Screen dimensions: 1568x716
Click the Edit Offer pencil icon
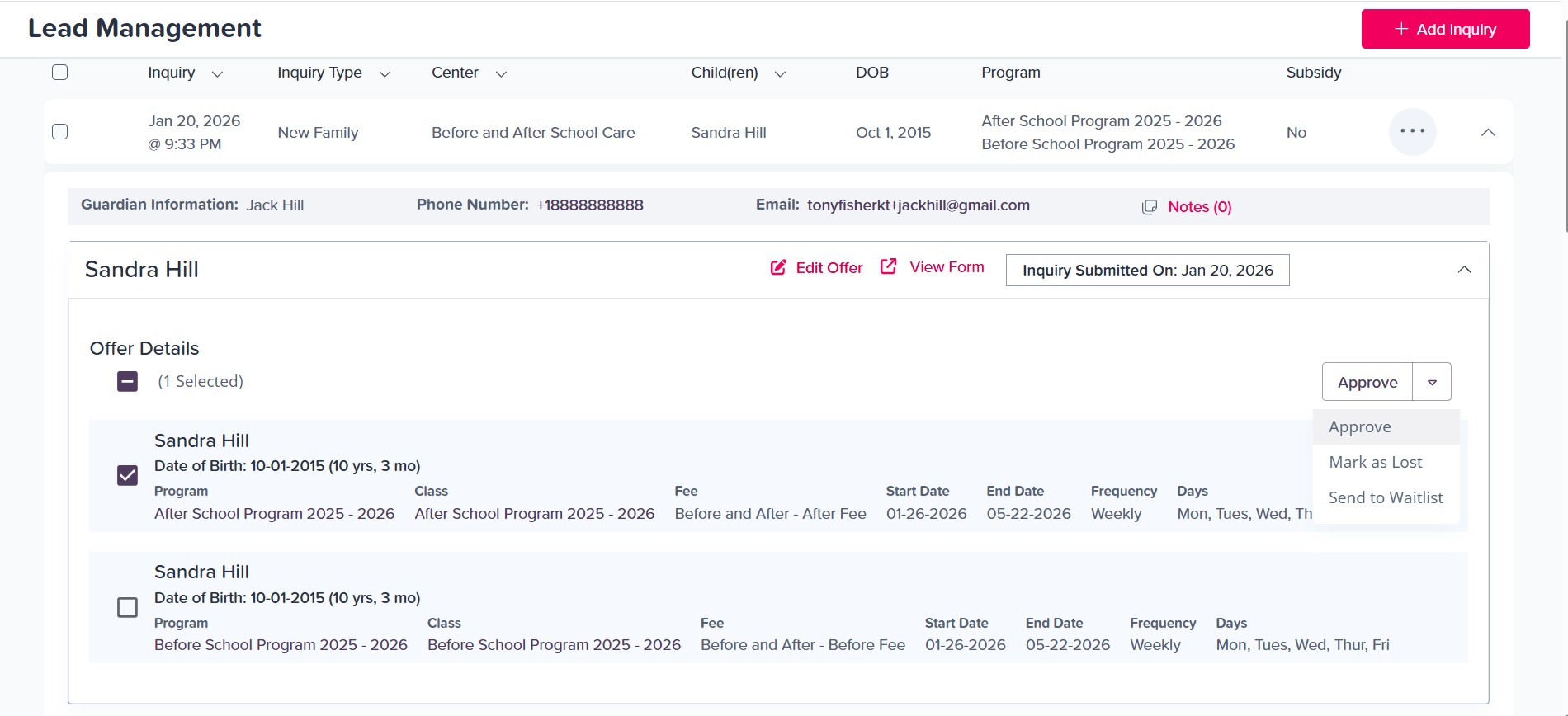[x=778, y=267]
